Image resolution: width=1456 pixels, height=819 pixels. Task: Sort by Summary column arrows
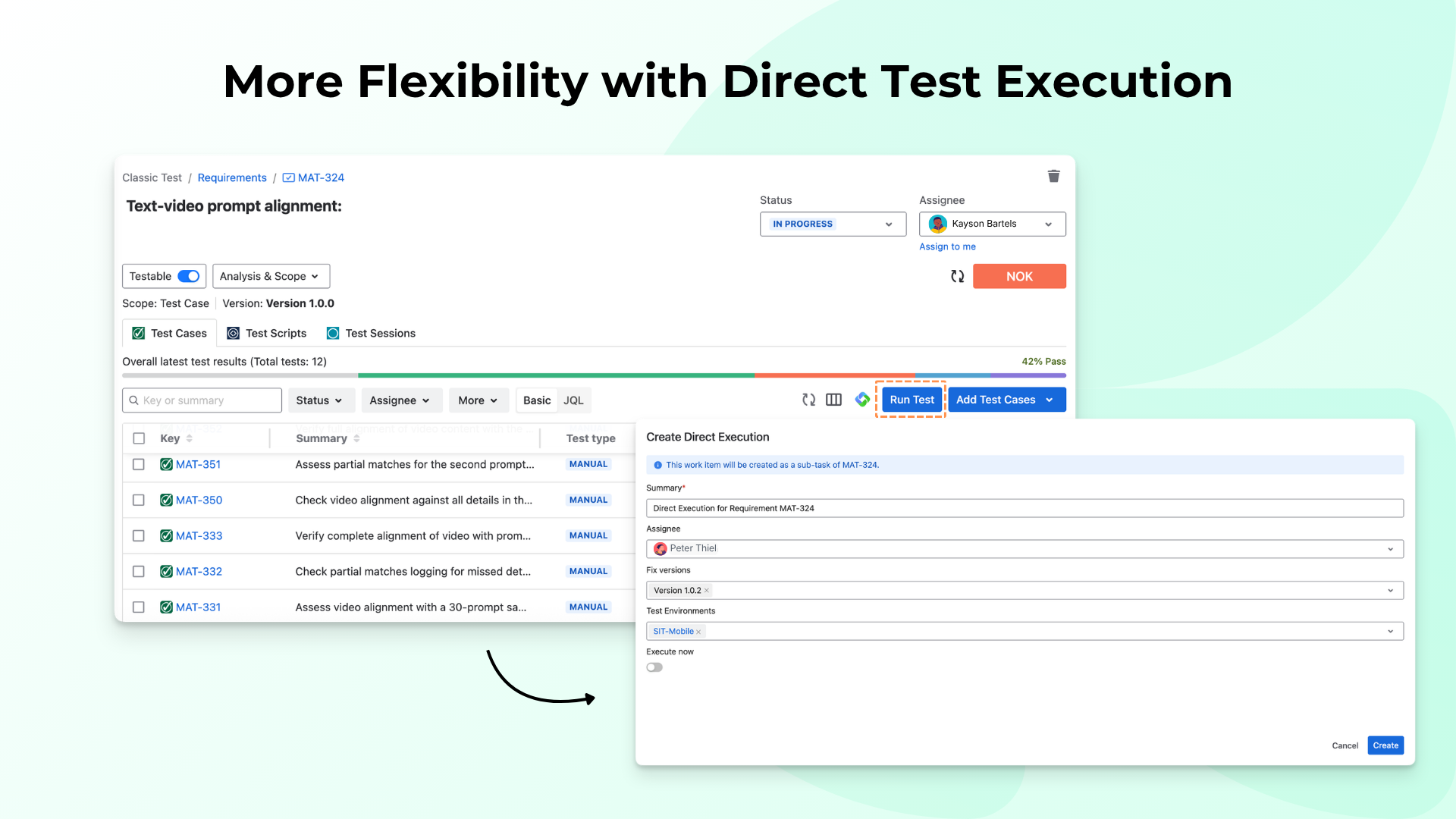(x=356, y=438)
